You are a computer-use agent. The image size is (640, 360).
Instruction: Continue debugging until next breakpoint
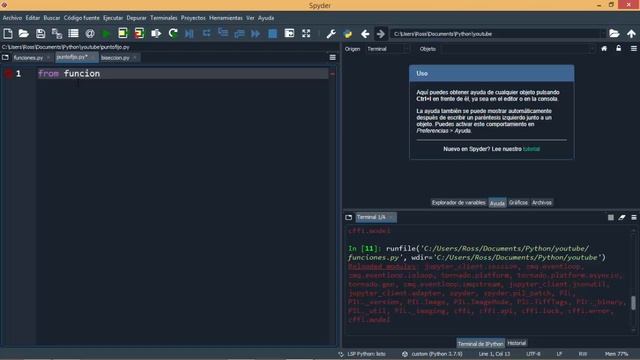(x=256, y=33)
